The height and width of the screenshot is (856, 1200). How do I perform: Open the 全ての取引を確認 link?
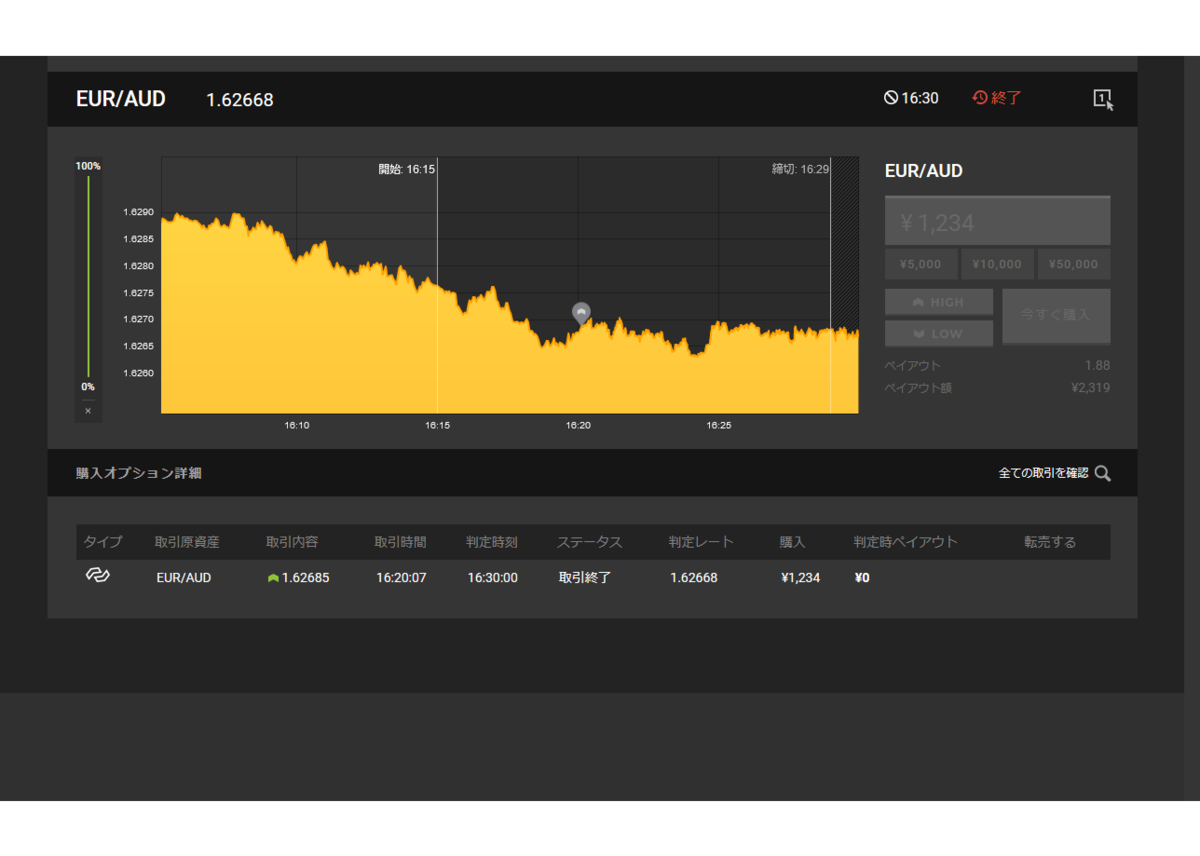tap(1043, 473)
